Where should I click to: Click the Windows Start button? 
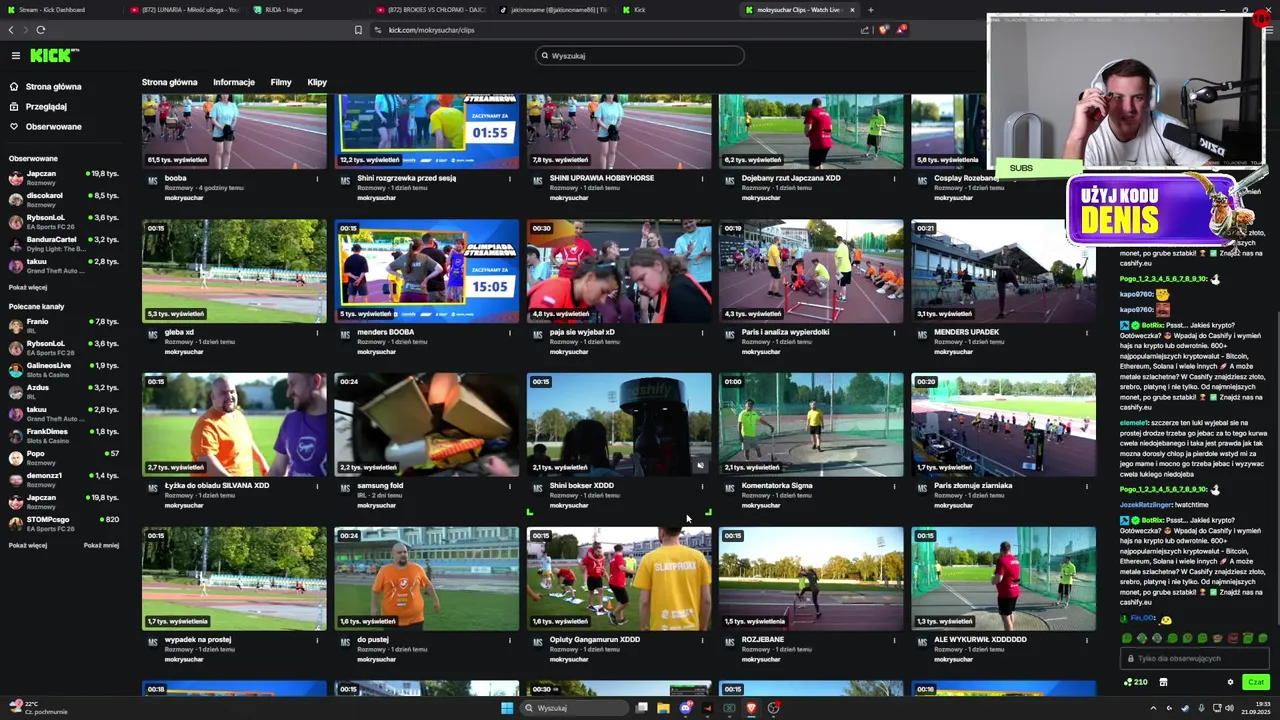pos(507,708)
